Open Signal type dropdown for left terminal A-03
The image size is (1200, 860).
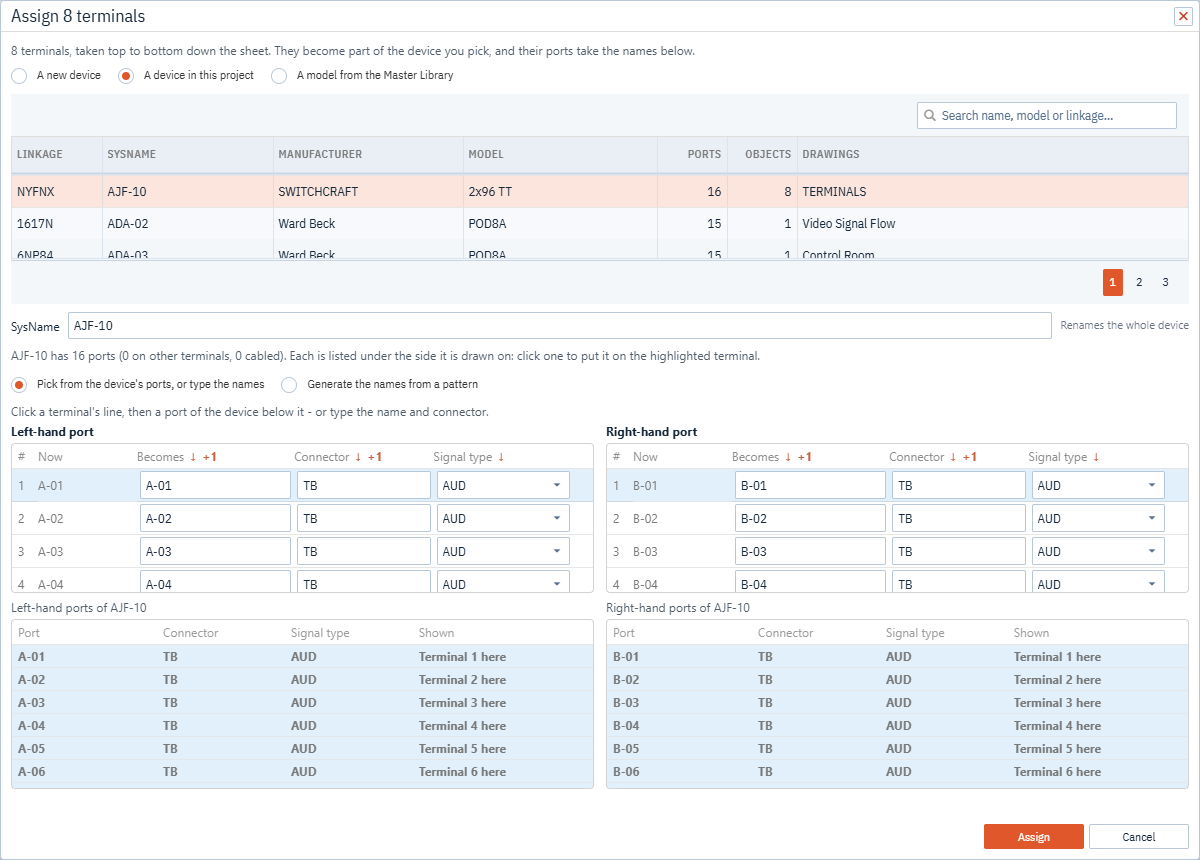pos(503,551)
